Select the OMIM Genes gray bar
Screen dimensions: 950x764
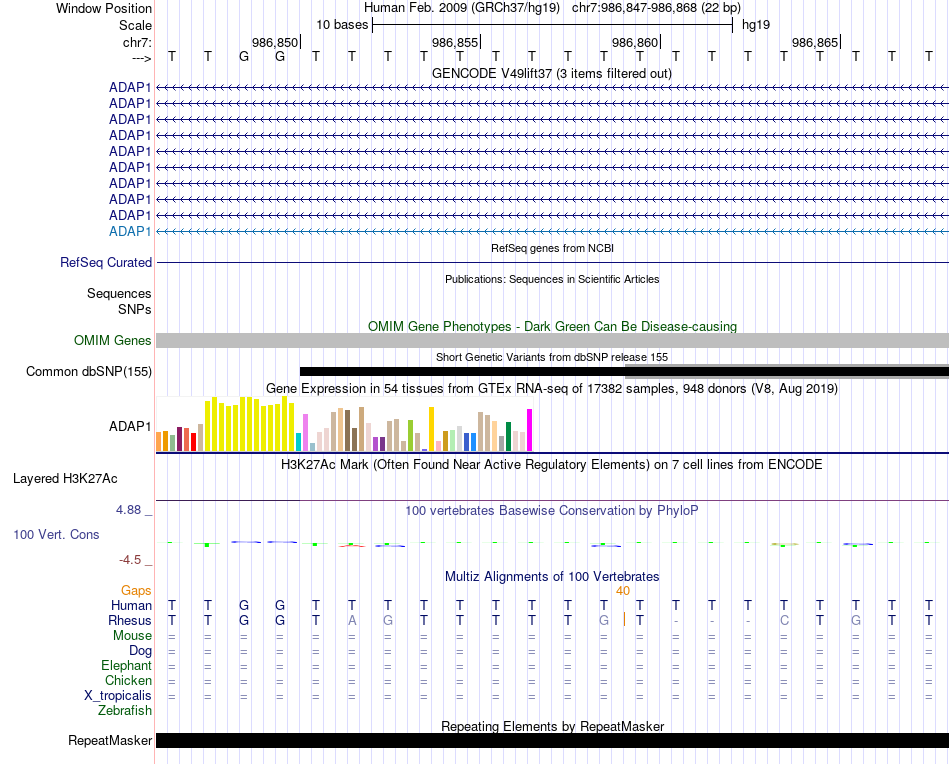tap(552, 340)
